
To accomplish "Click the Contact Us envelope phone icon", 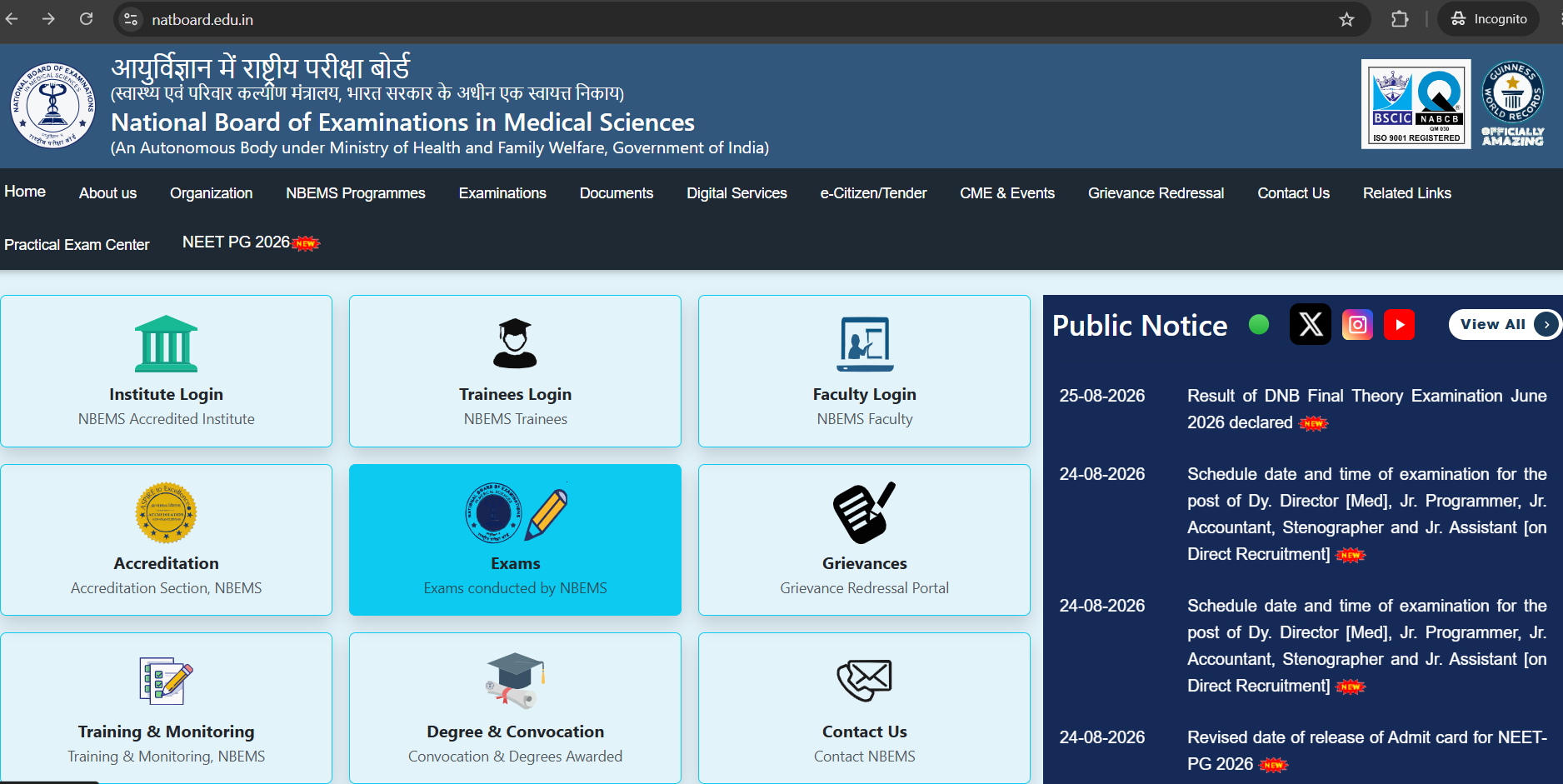I will [x=865, y=681].
